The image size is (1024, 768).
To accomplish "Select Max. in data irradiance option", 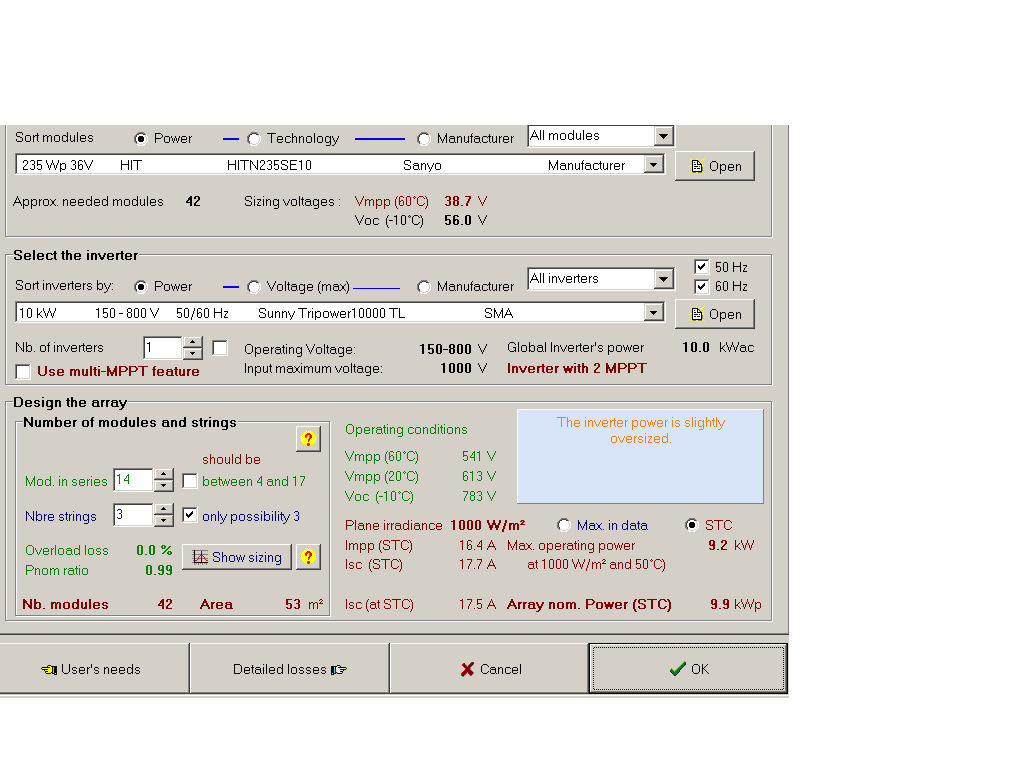I will coord(563,525).
